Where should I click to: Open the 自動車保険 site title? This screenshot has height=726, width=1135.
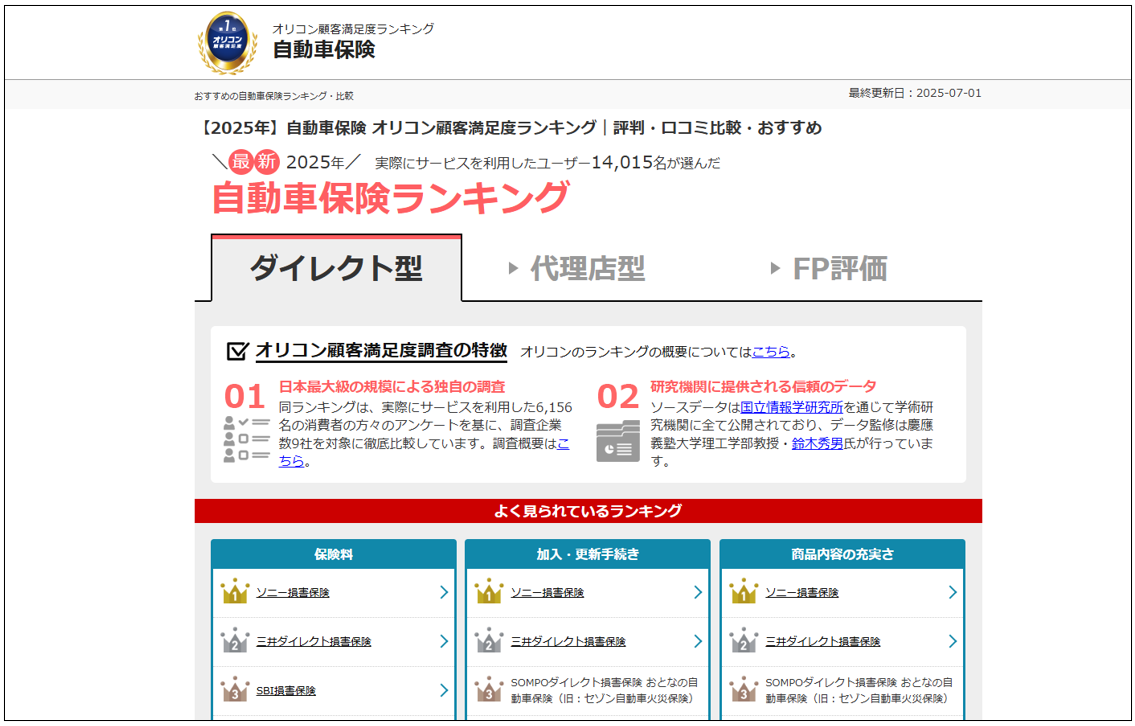(x=324, y=49)
